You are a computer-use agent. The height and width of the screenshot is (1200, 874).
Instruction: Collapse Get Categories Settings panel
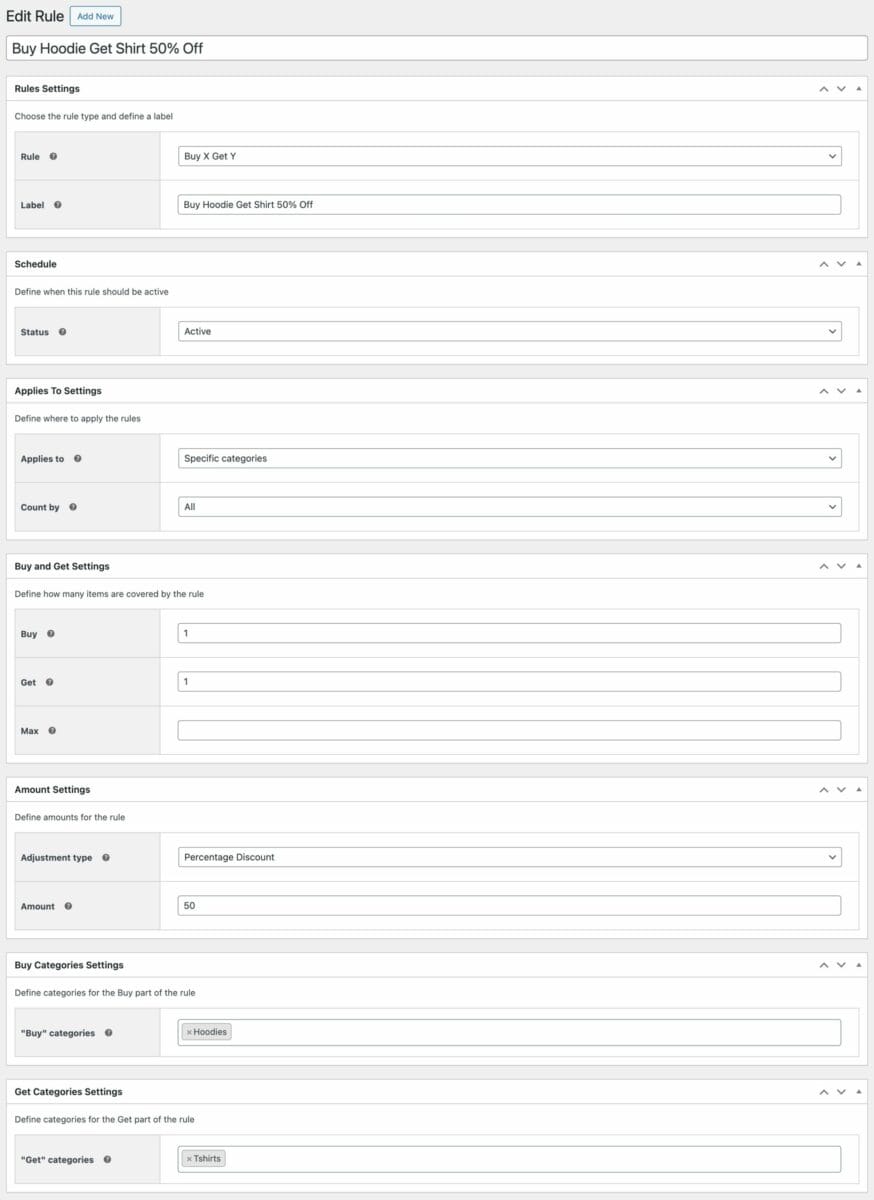pos(859,1092)
